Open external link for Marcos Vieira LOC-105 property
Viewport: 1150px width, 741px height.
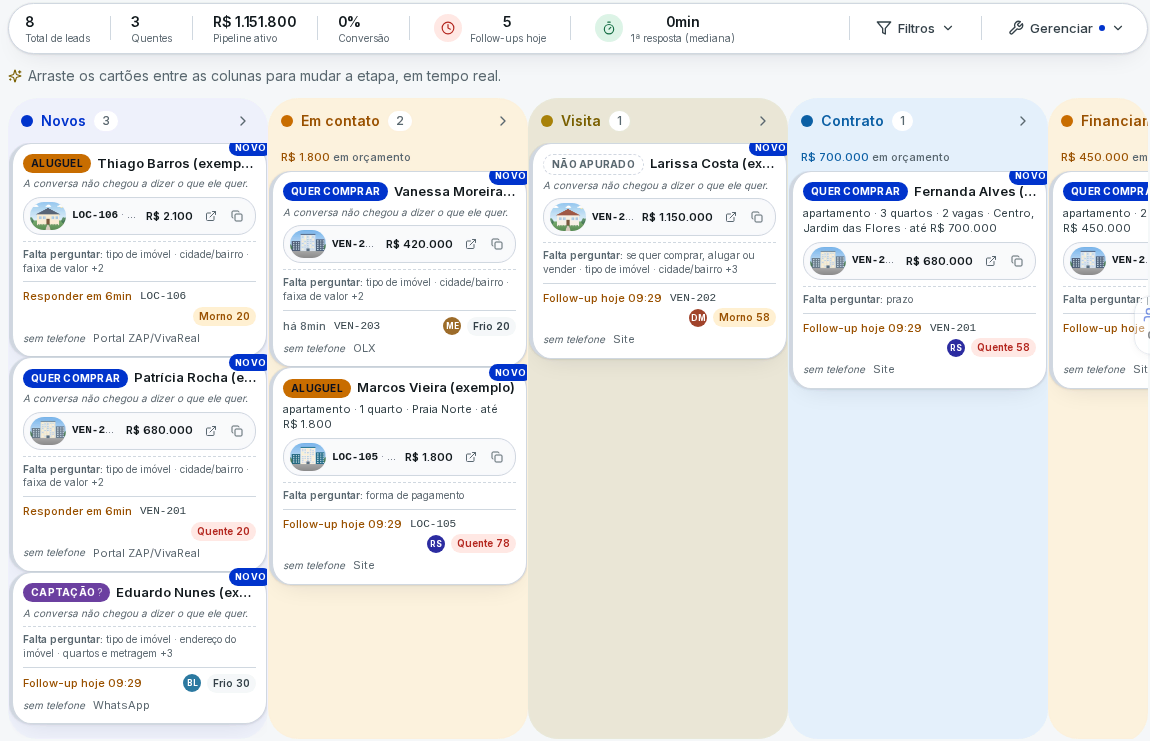click(471, 457)
